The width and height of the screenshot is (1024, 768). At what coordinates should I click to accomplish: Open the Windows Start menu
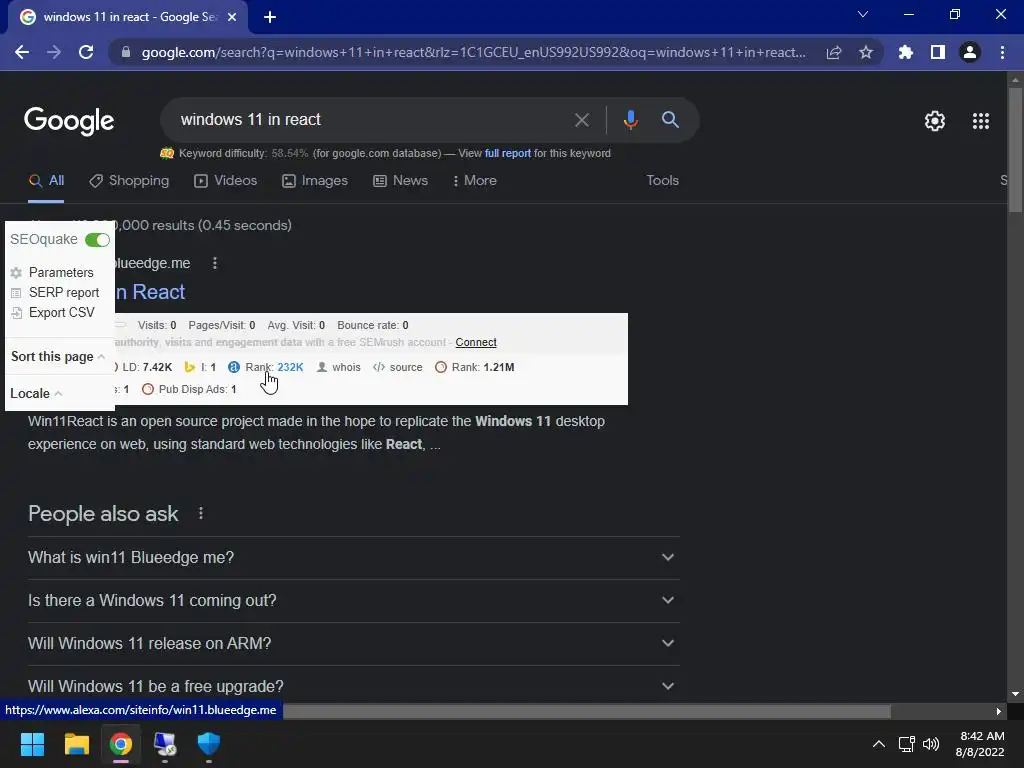tap(32, 744)
